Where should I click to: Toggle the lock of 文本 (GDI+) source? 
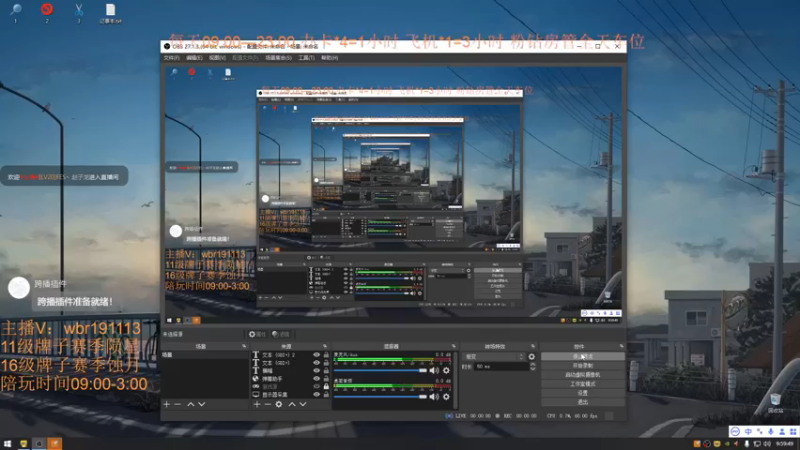(x=326, y=363)
